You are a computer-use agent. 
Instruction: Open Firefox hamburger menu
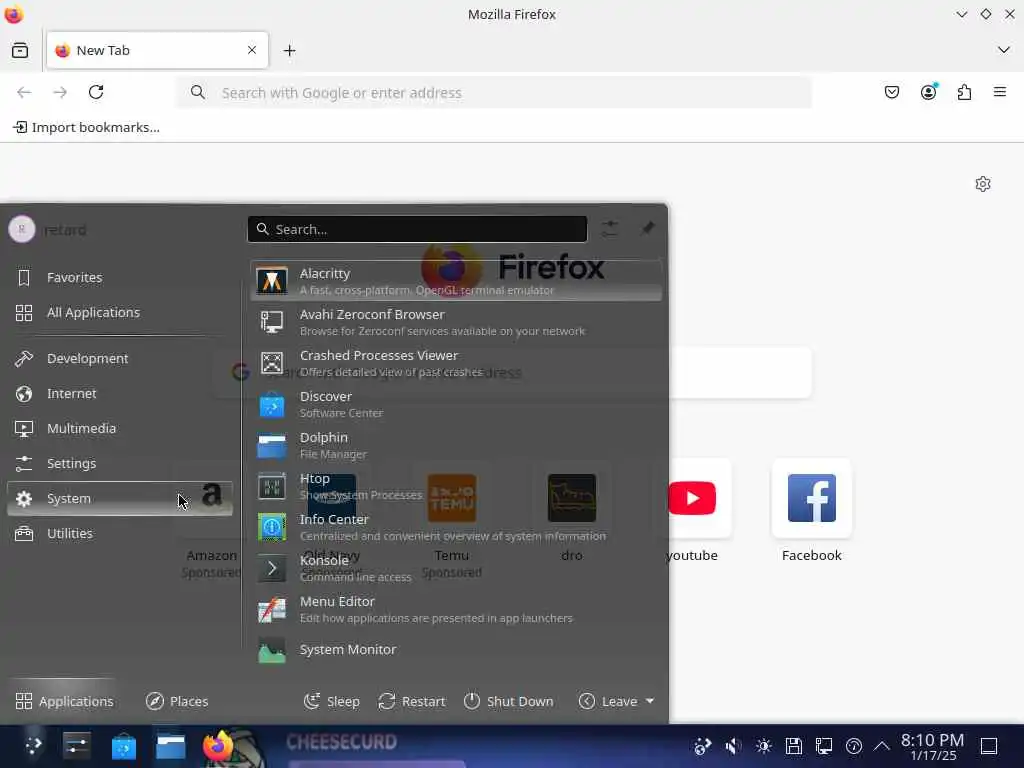[x=1000, y=92]
